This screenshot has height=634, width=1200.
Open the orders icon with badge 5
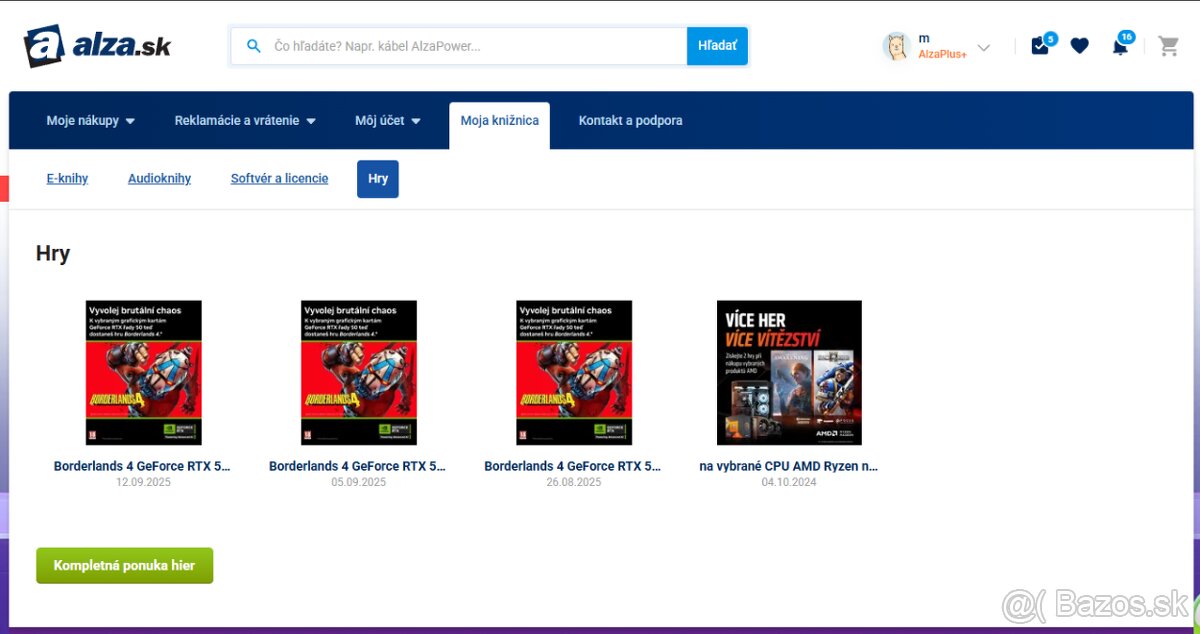click(1041, 45)
